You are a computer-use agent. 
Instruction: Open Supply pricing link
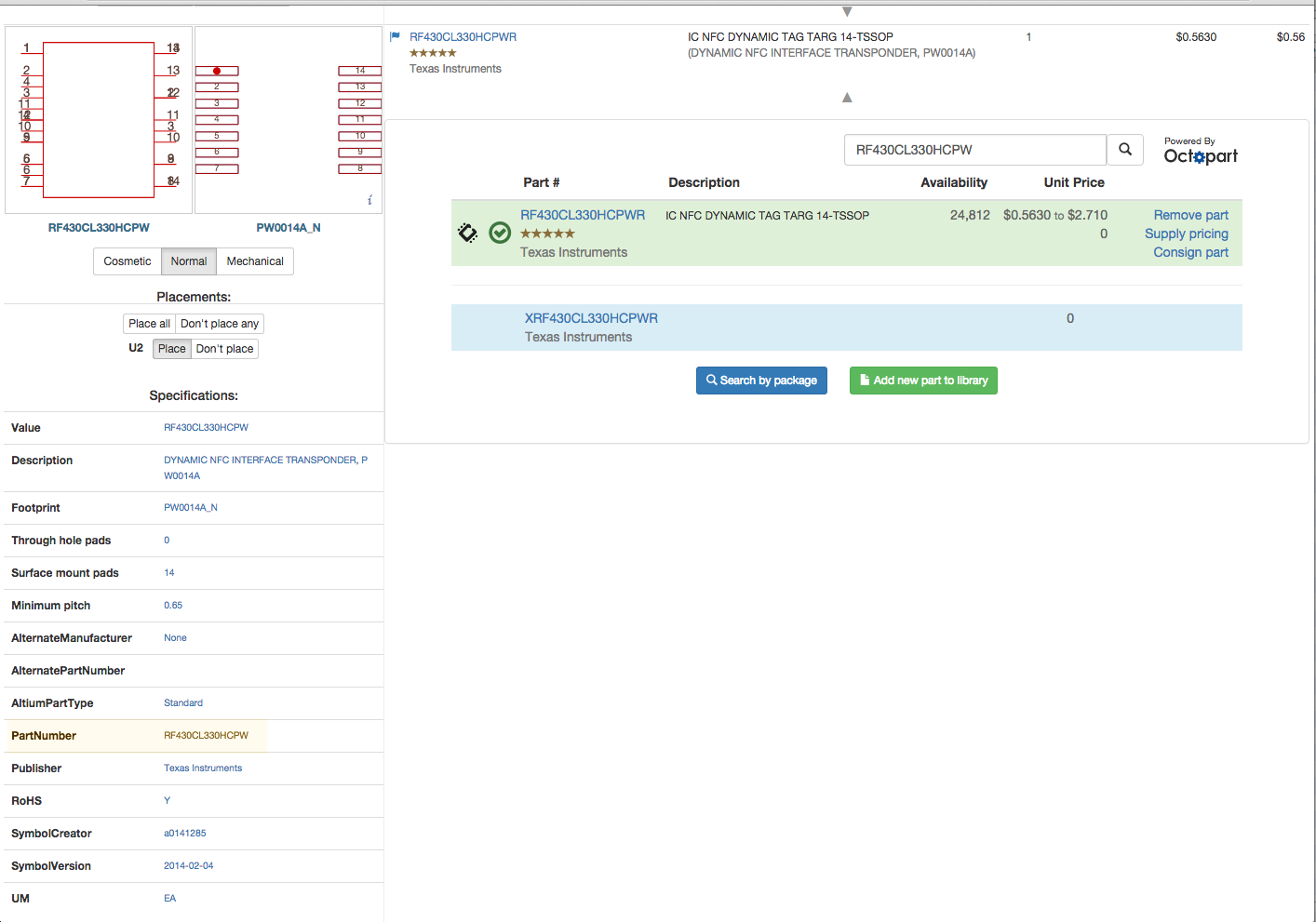coord(1187,234)
